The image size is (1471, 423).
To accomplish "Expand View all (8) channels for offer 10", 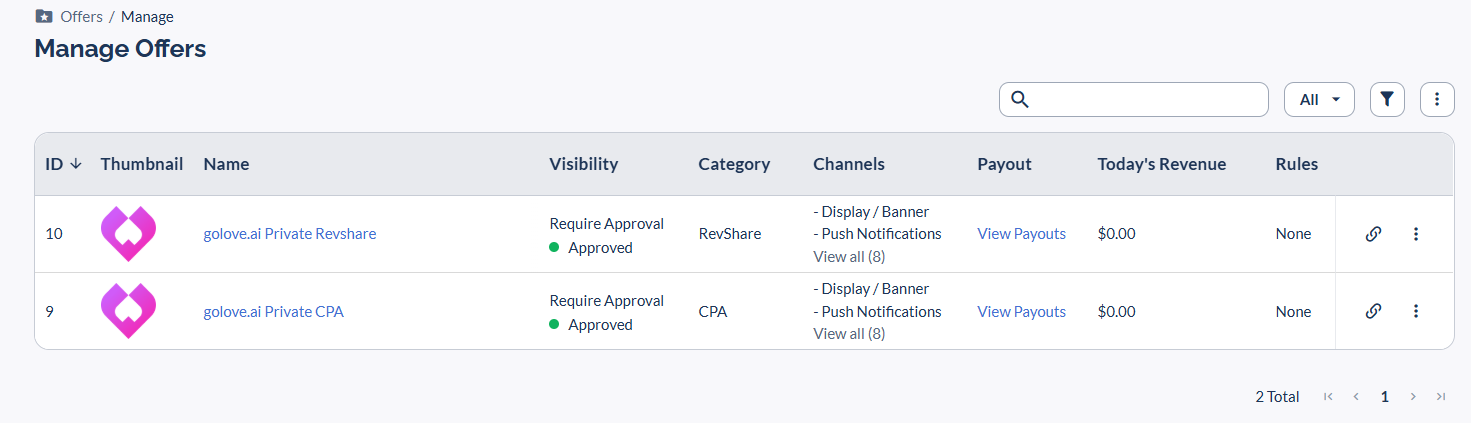I will tap(849, 256).
